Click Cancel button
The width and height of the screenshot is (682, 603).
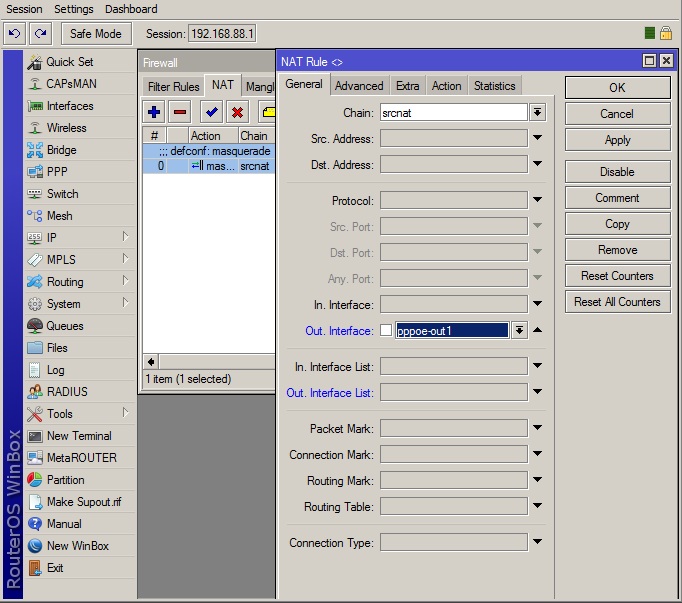pyautogui.click(x=617, y=114)
